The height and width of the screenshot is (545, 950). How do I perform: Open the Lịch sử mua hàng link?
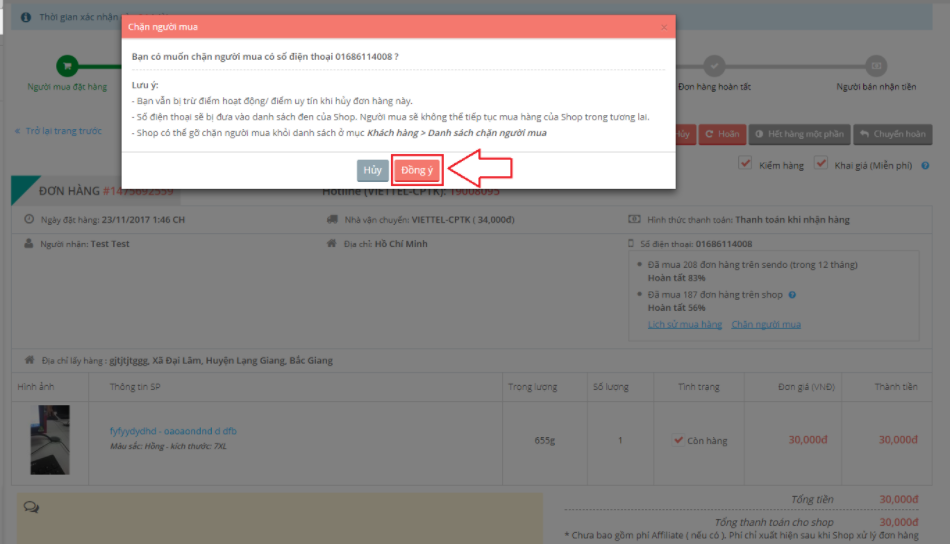684,324
